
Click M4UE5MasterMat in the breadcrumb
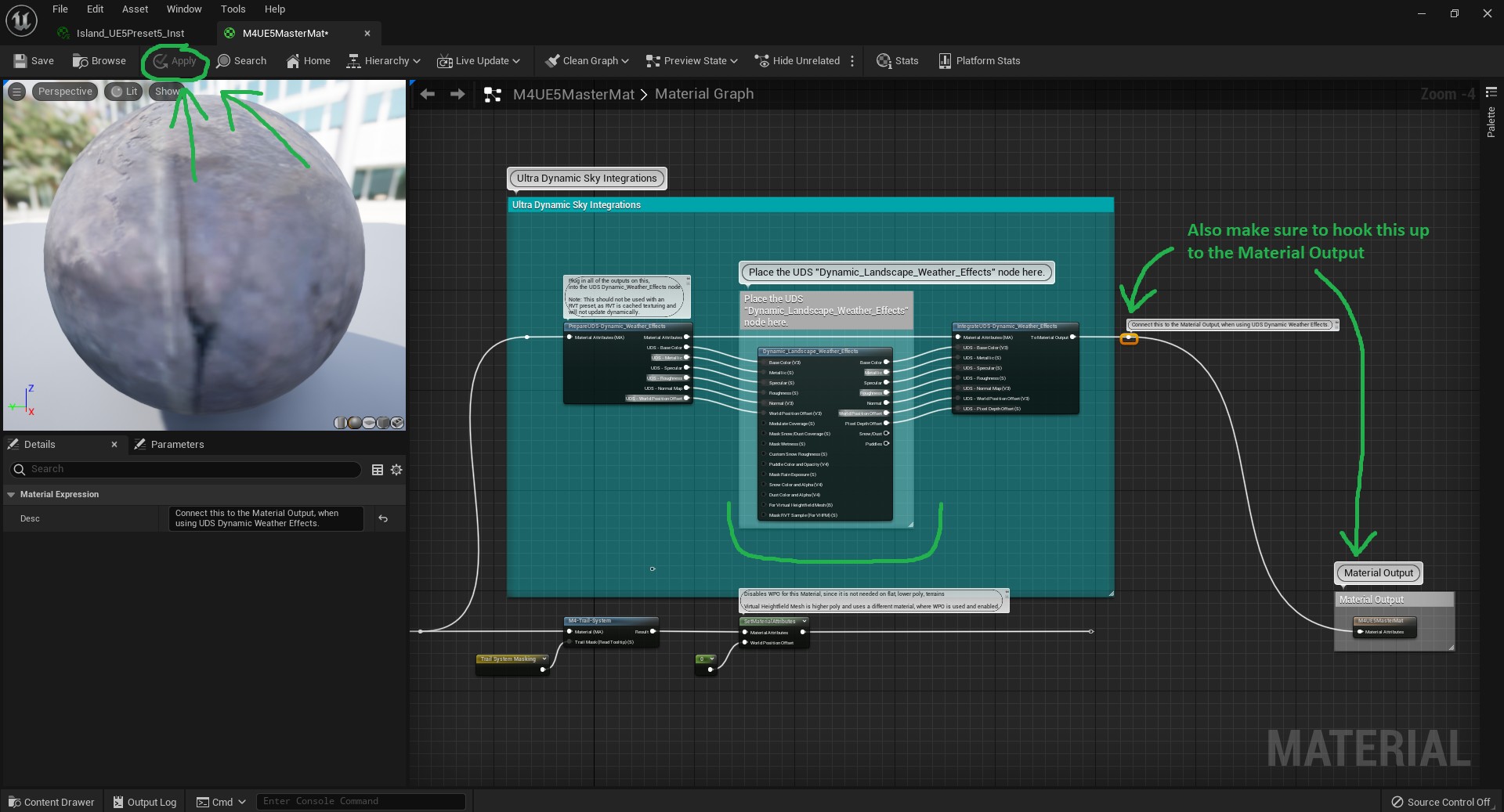(573, 94)
